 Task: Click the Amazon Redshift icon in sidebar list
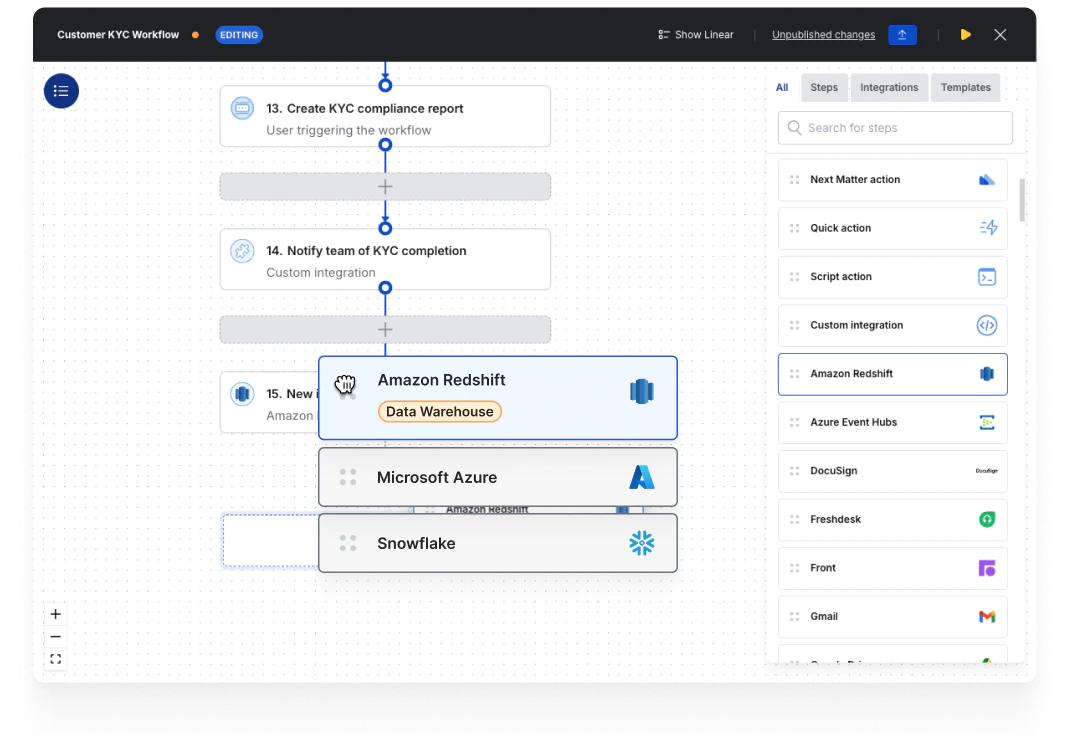[987, 374]
